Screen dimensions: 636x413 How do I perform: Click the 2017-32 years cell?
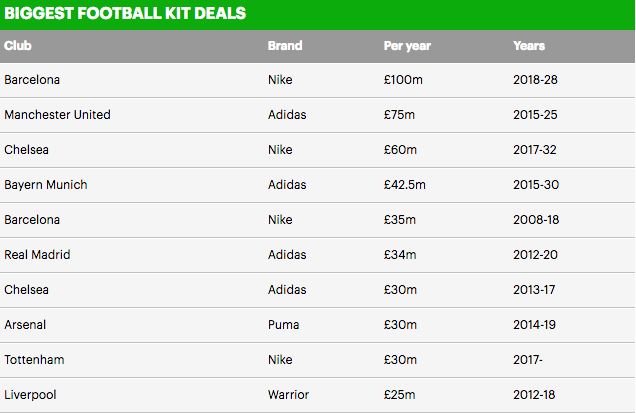click(535, 150)
